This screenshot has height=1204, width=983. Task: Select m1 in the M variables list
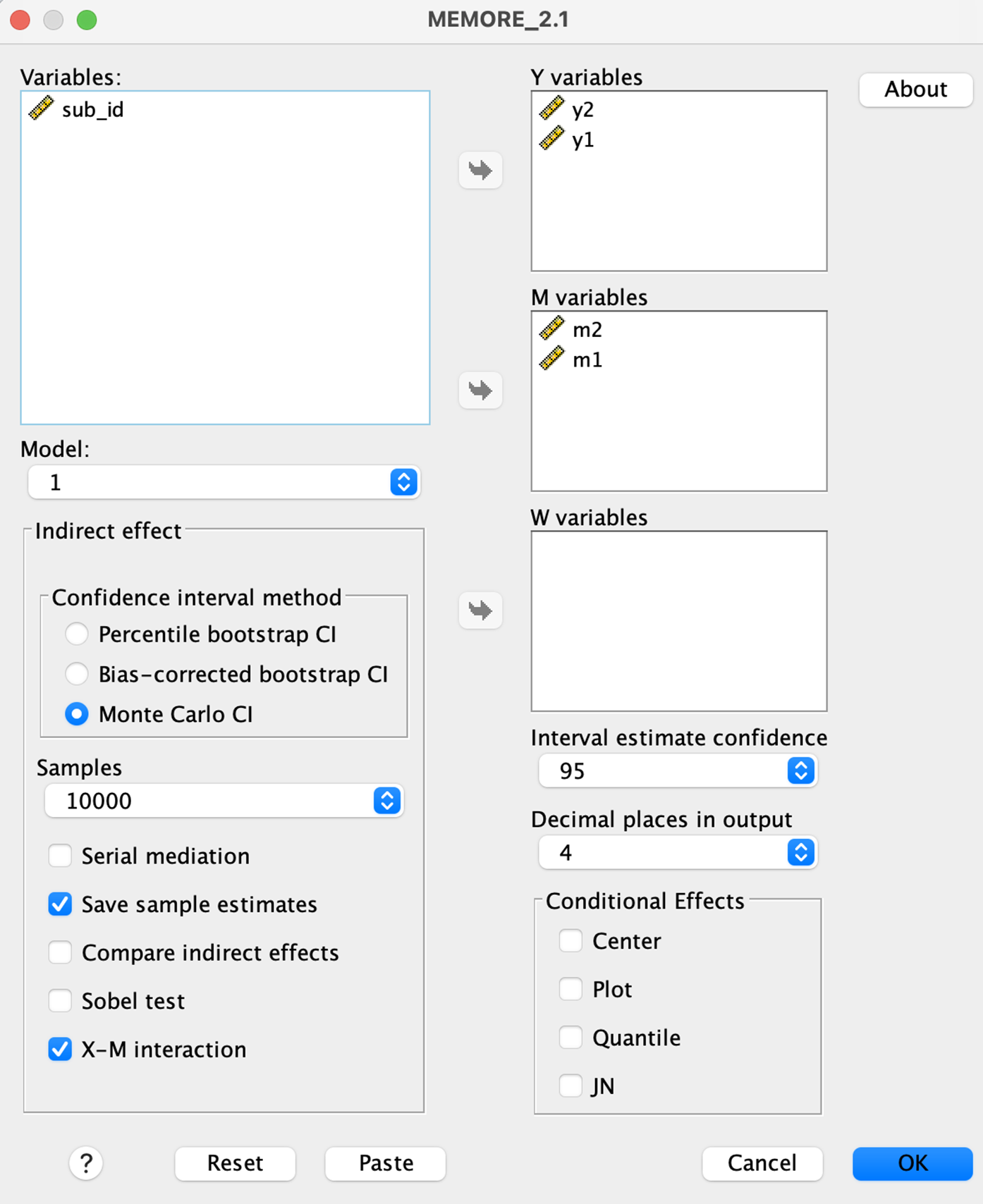570,360
